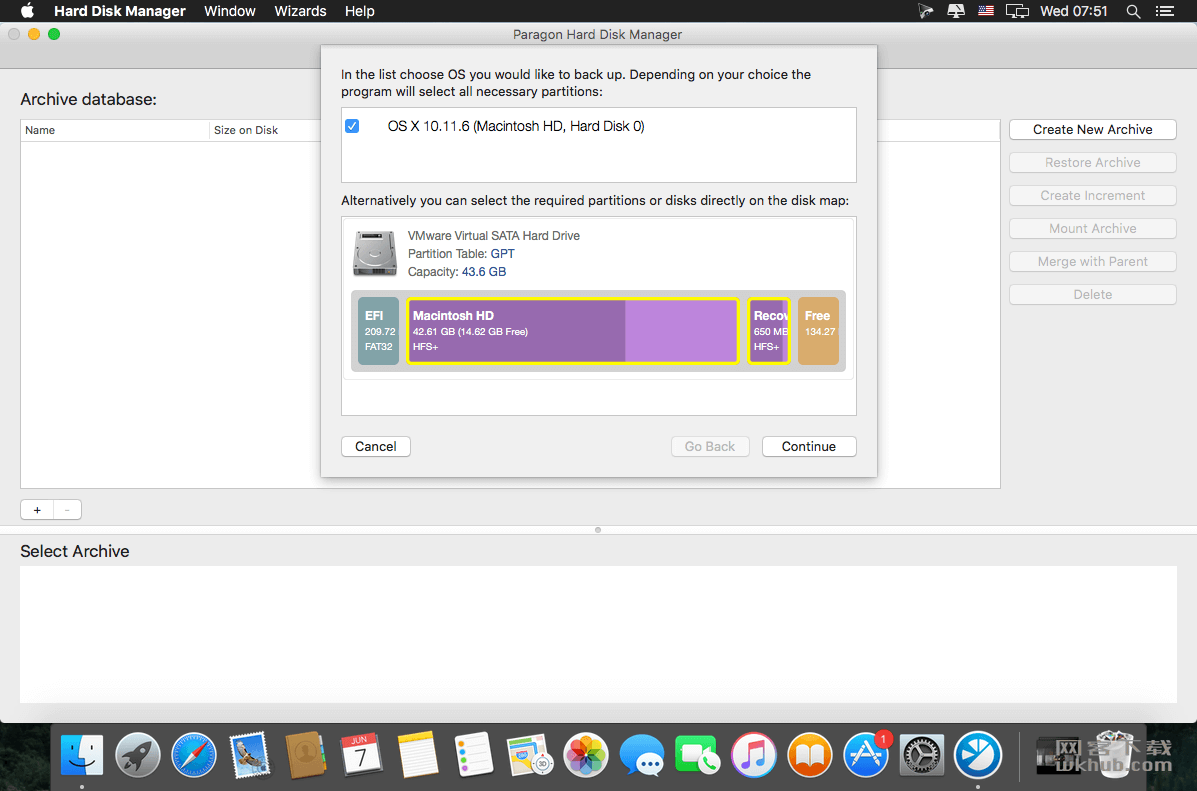This screenshot has width=1197, height=791.
Task: Open the Mail app from the Dock
Action: (250, 755)
